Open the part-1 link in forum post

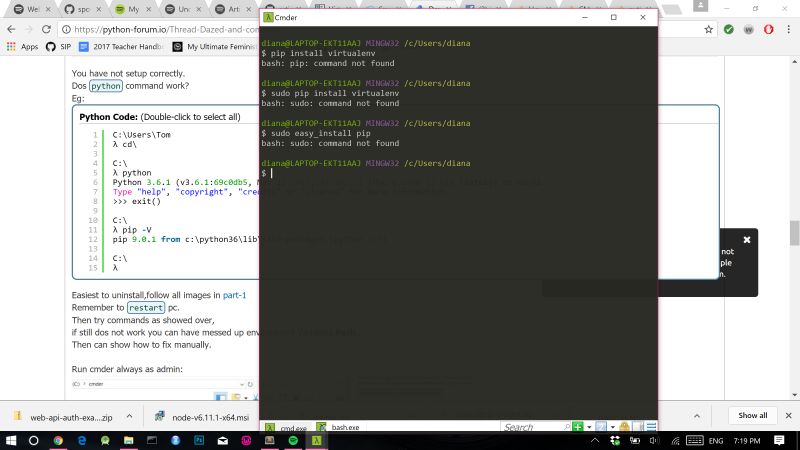pyautogui.click(x=234, y=295)
